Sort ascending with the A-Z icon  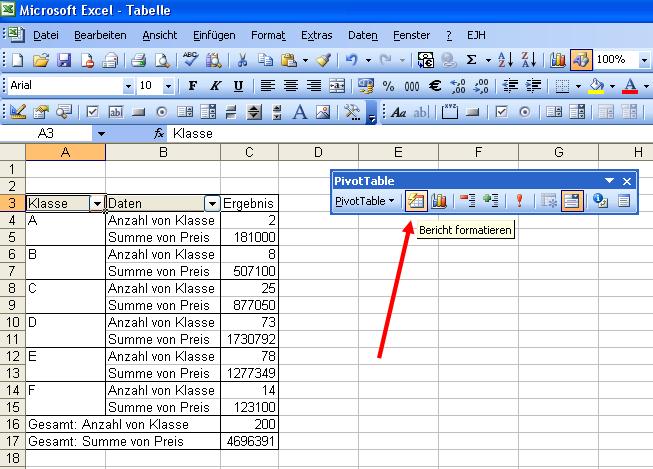tap(505, 61)
